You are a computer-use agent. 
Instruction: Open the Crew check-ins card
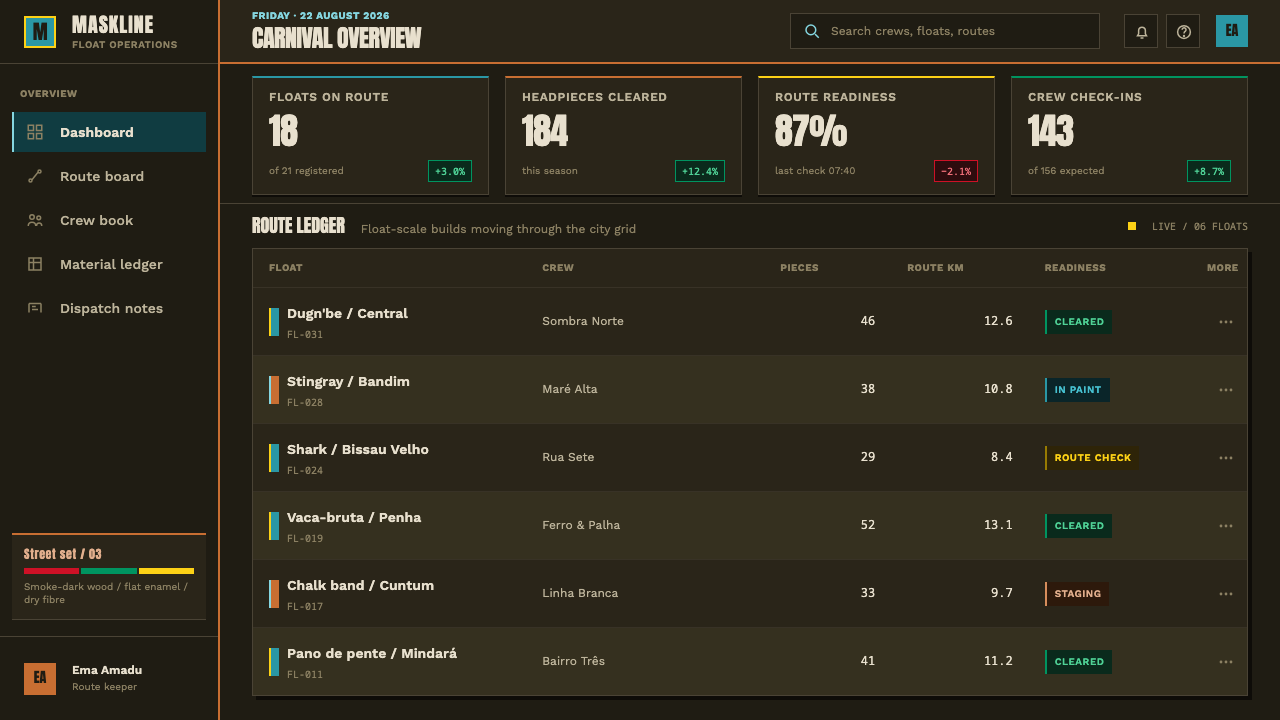(1129, 135)
